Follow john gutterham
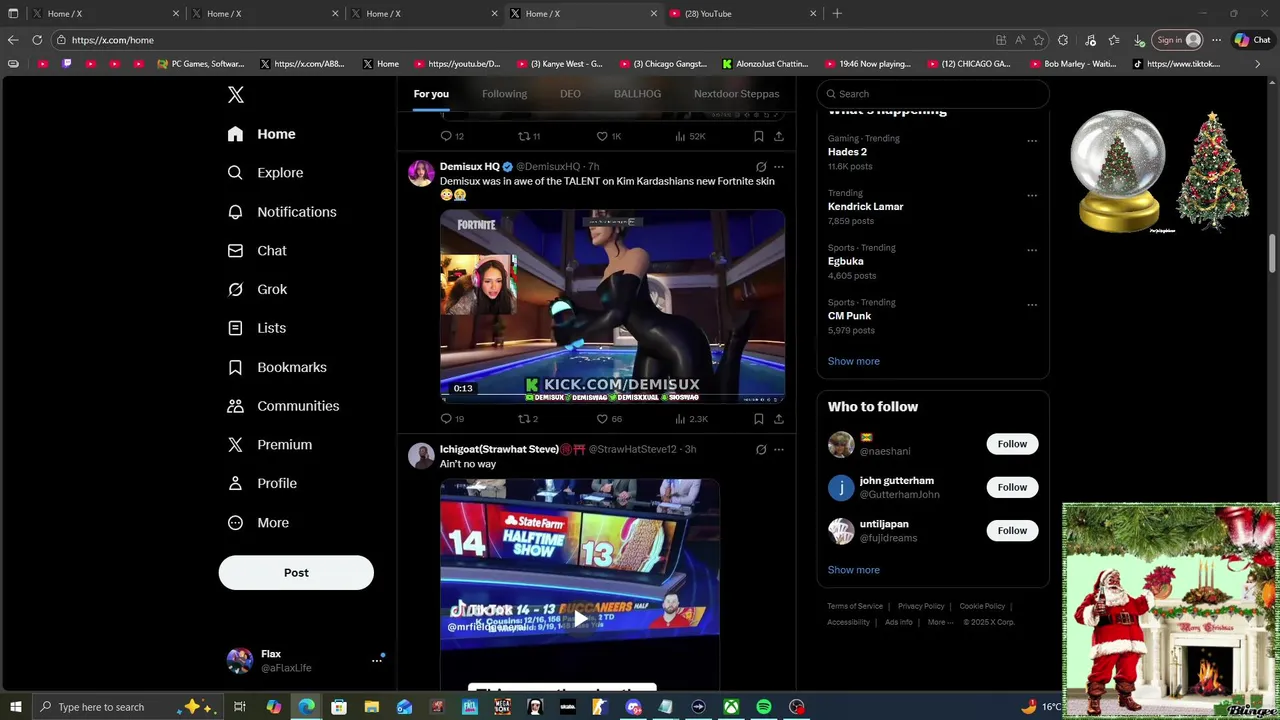1280x720 pixels. coord(1012,487)
